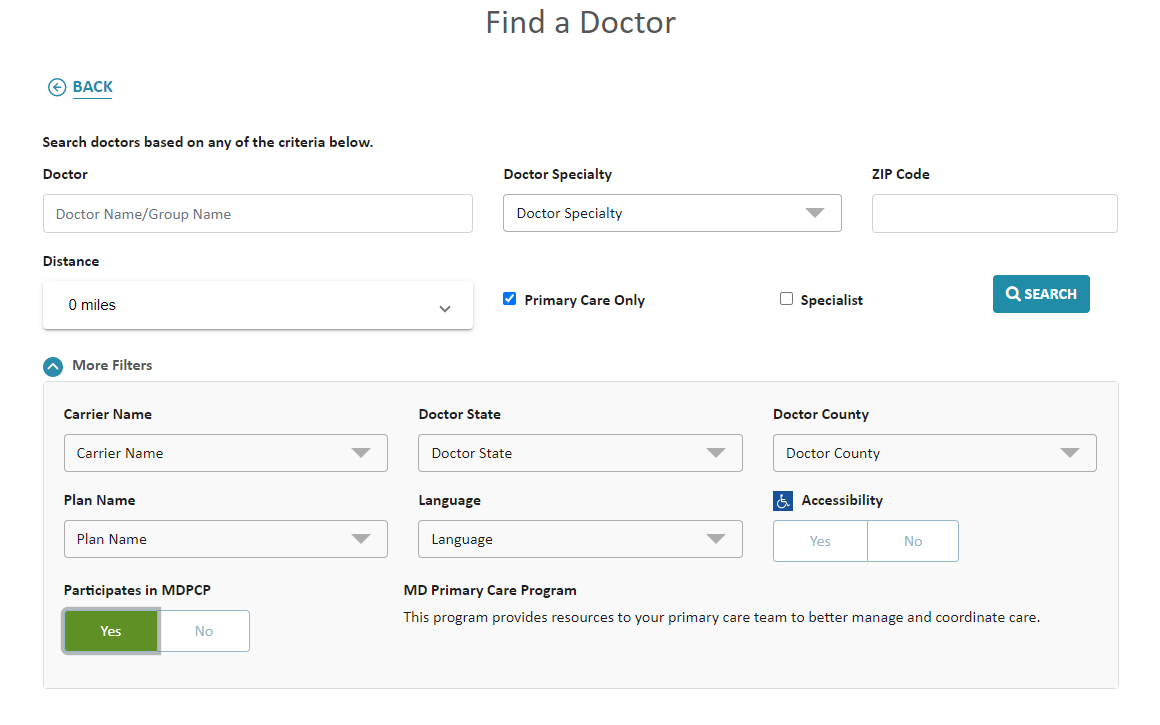Choose from the Language dropdown
The height and width of the screenshot is (725, 1160).
(580, 539)
